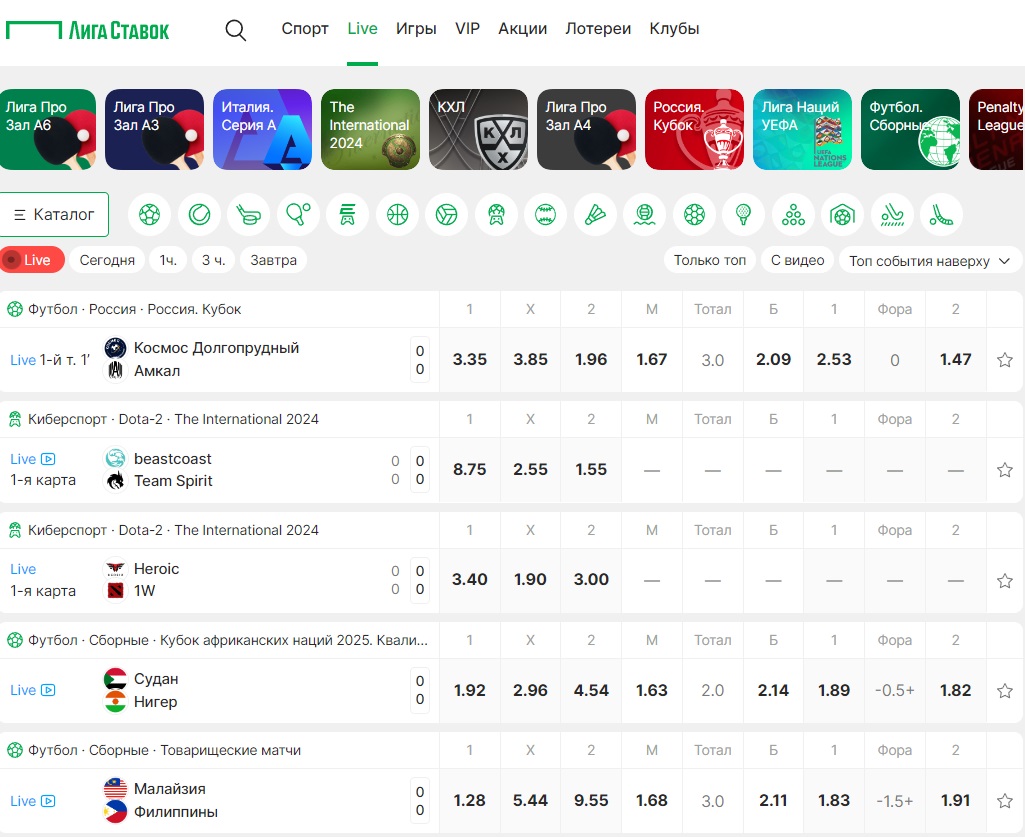Switch to the Спорт tab
The height and width of the screenshot is (837, 1025).
pos(305,29)
